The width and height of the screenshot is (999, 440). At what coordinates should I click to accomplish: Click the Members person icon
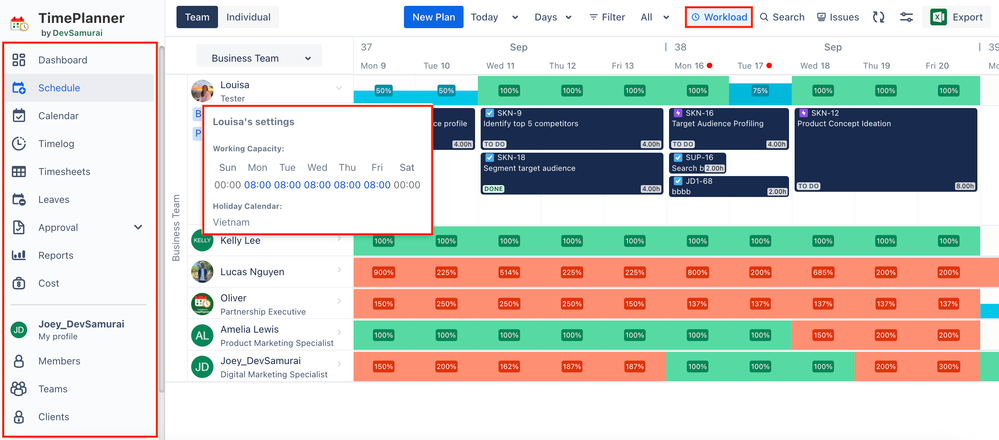(x=19, y=361)
